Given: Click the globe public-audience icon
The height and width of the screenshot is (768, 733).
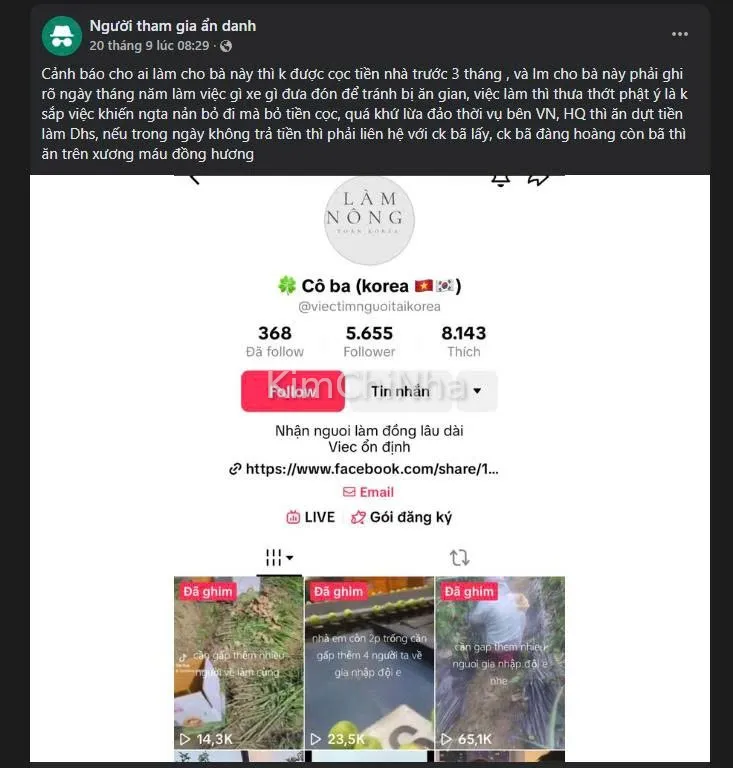Looking at the screenshot, I should pyautogui.click(x=226, y=46).
